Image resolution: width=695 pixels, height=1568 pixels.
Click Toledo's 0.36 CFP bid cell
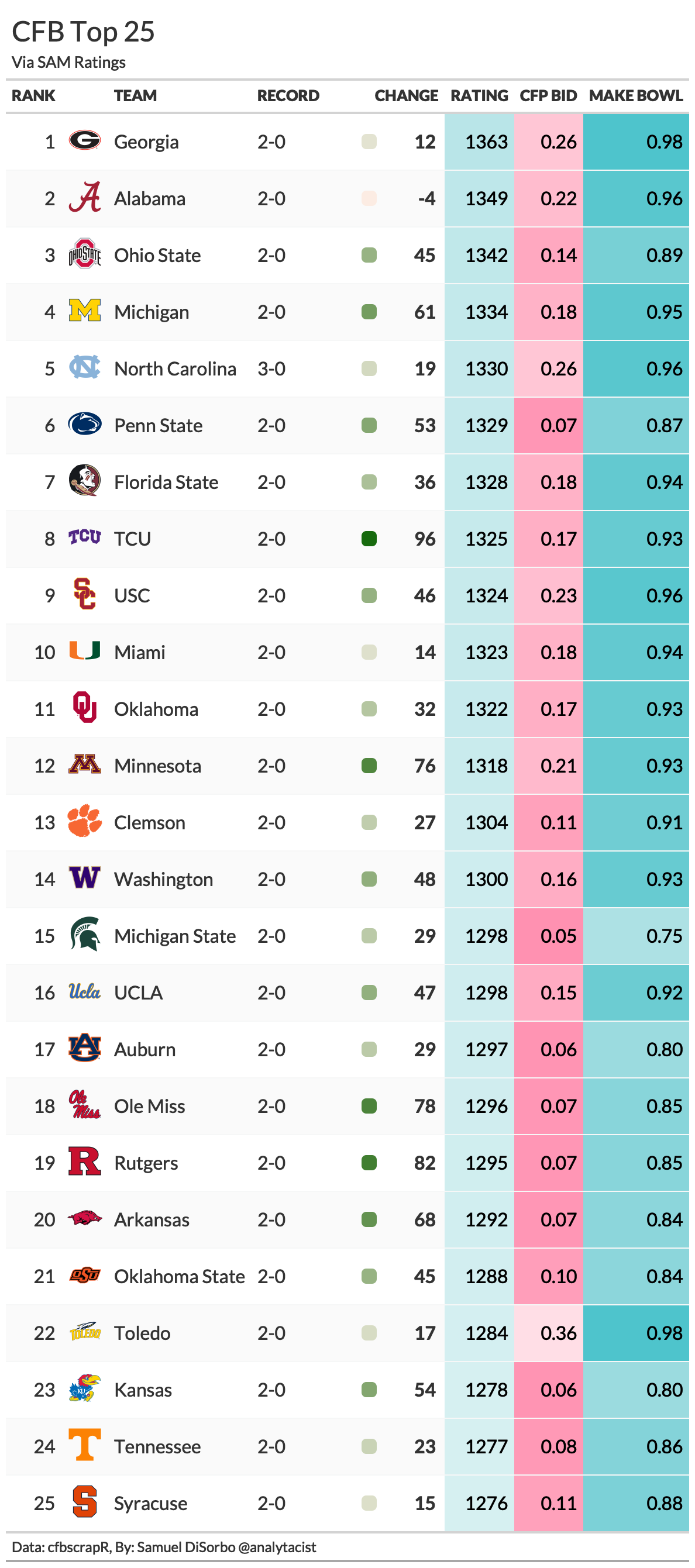(548, 1332)
